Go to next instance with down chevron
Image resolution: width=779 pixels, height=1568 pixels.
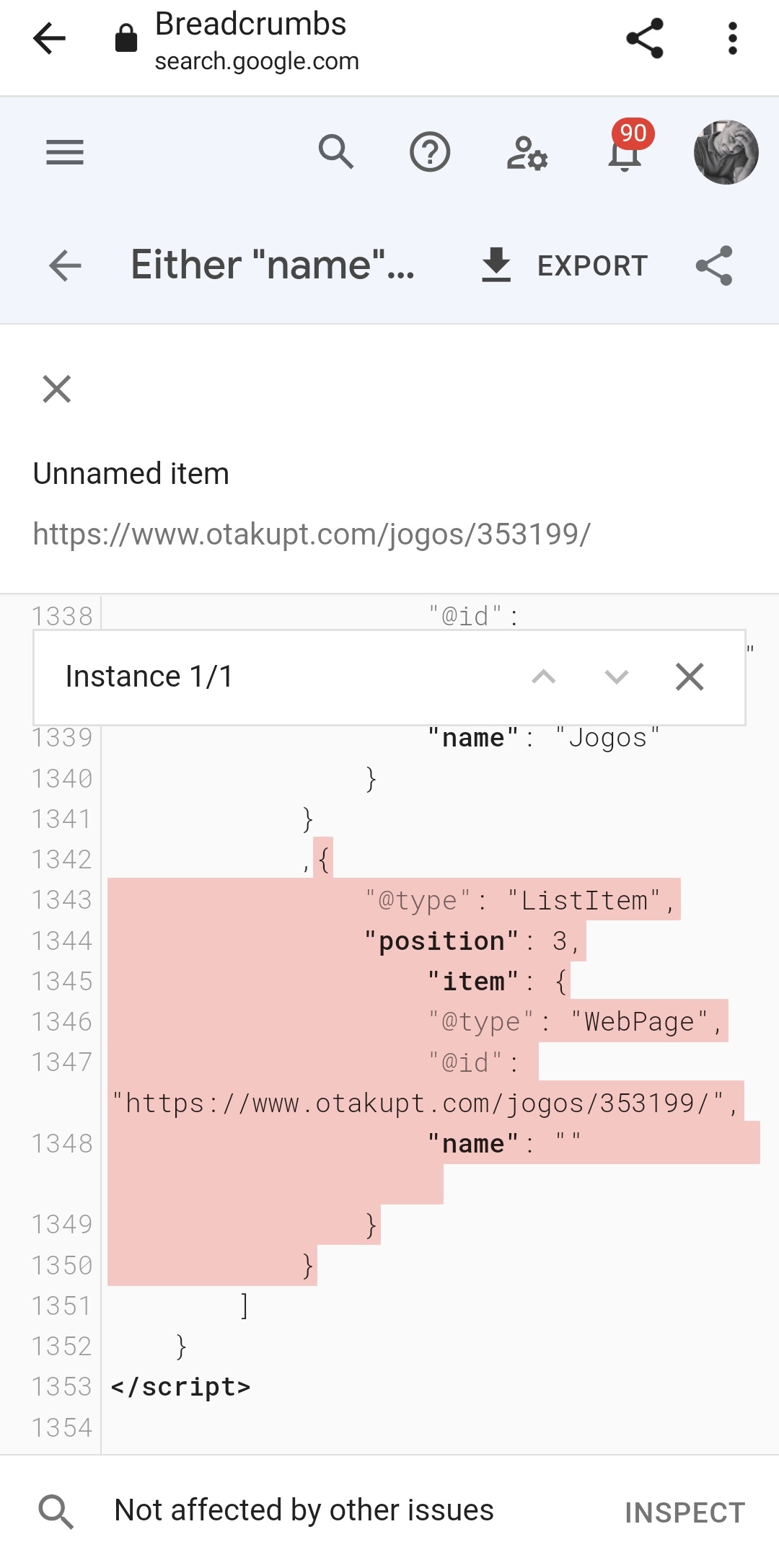617,677
